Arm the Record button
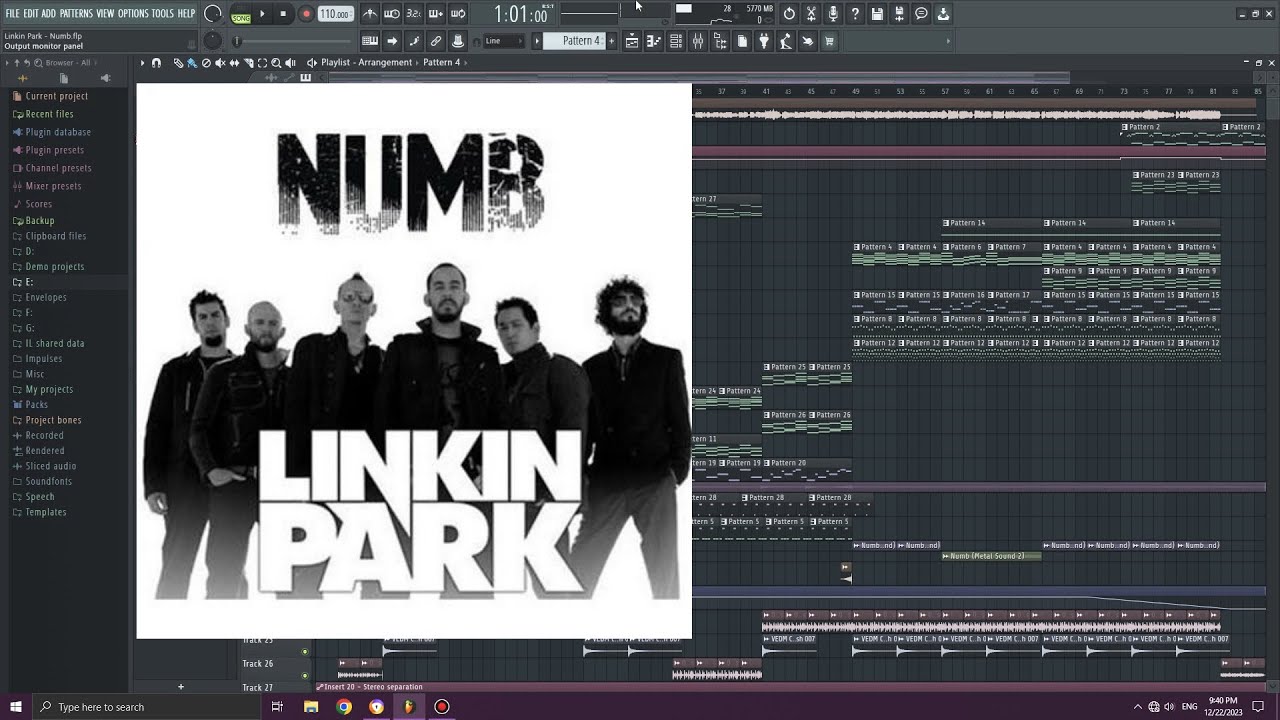The width and height of the screenshot is (1280, 720). point(306,14)
